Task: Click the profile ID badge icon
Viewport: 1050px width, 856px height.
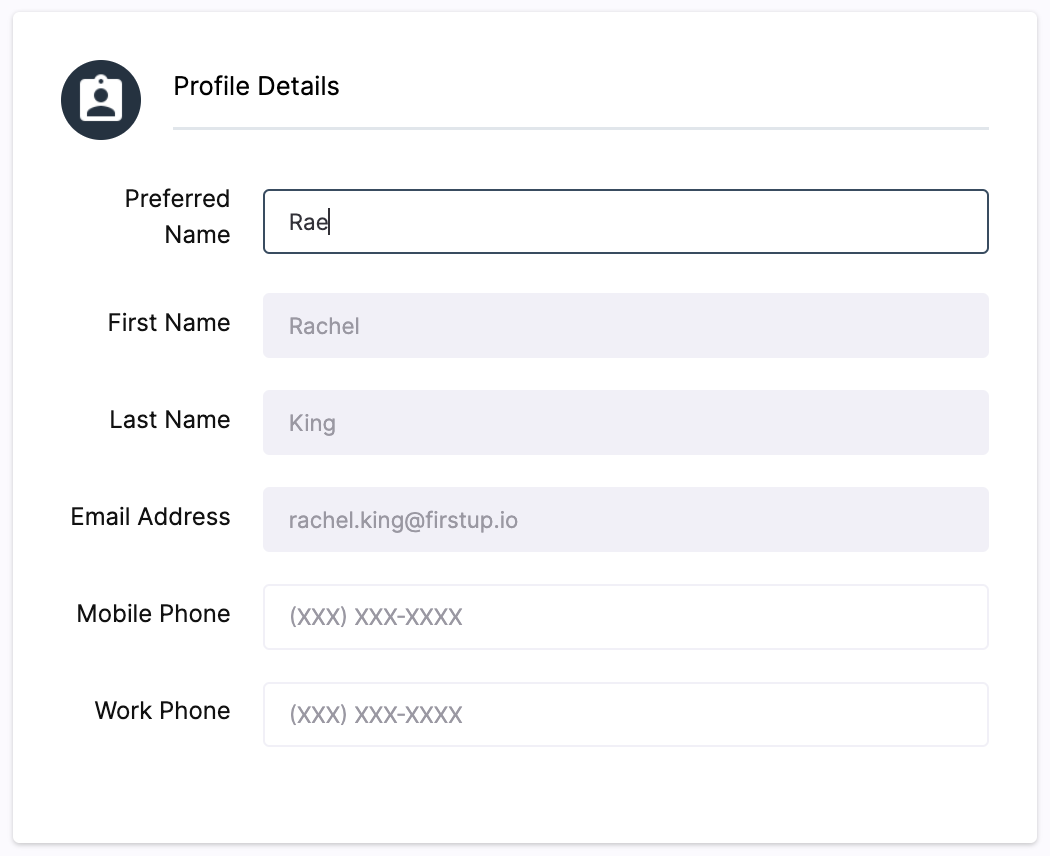Action: (x=101, y=100)
